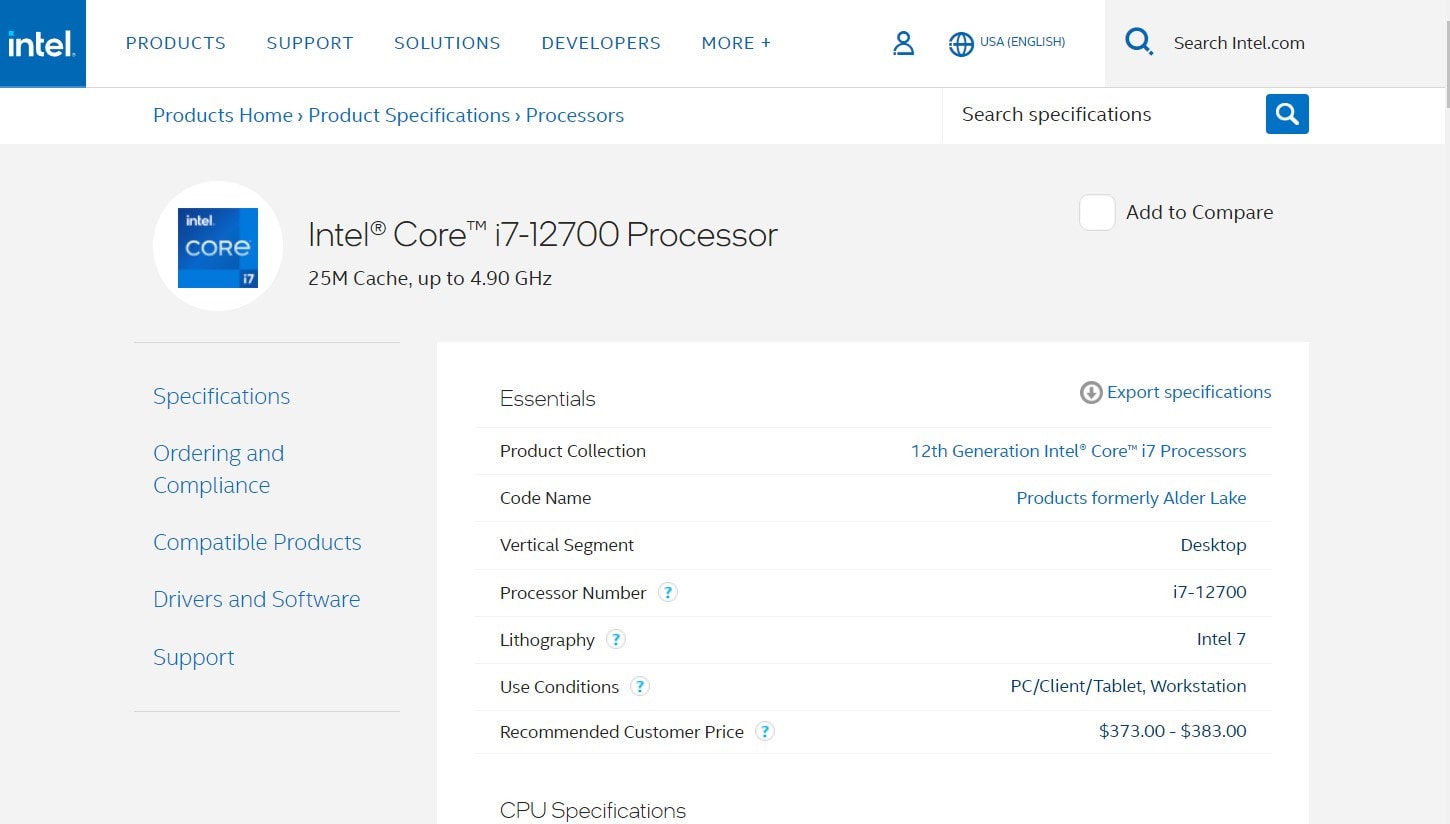The width and height of the screenshot is (1450, 824).
Task: Open Products formerly Alder Lake link
Action: pos(1131,498)
